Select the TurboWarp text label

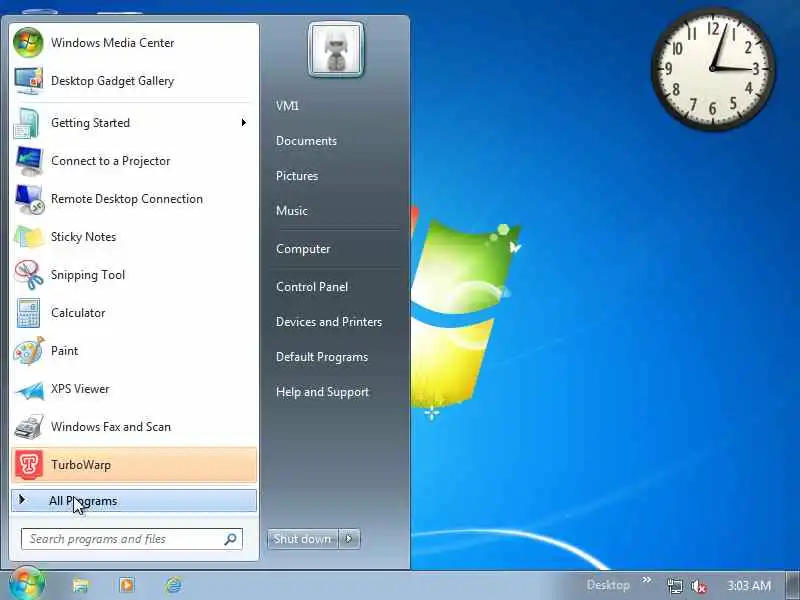point(81,465)
